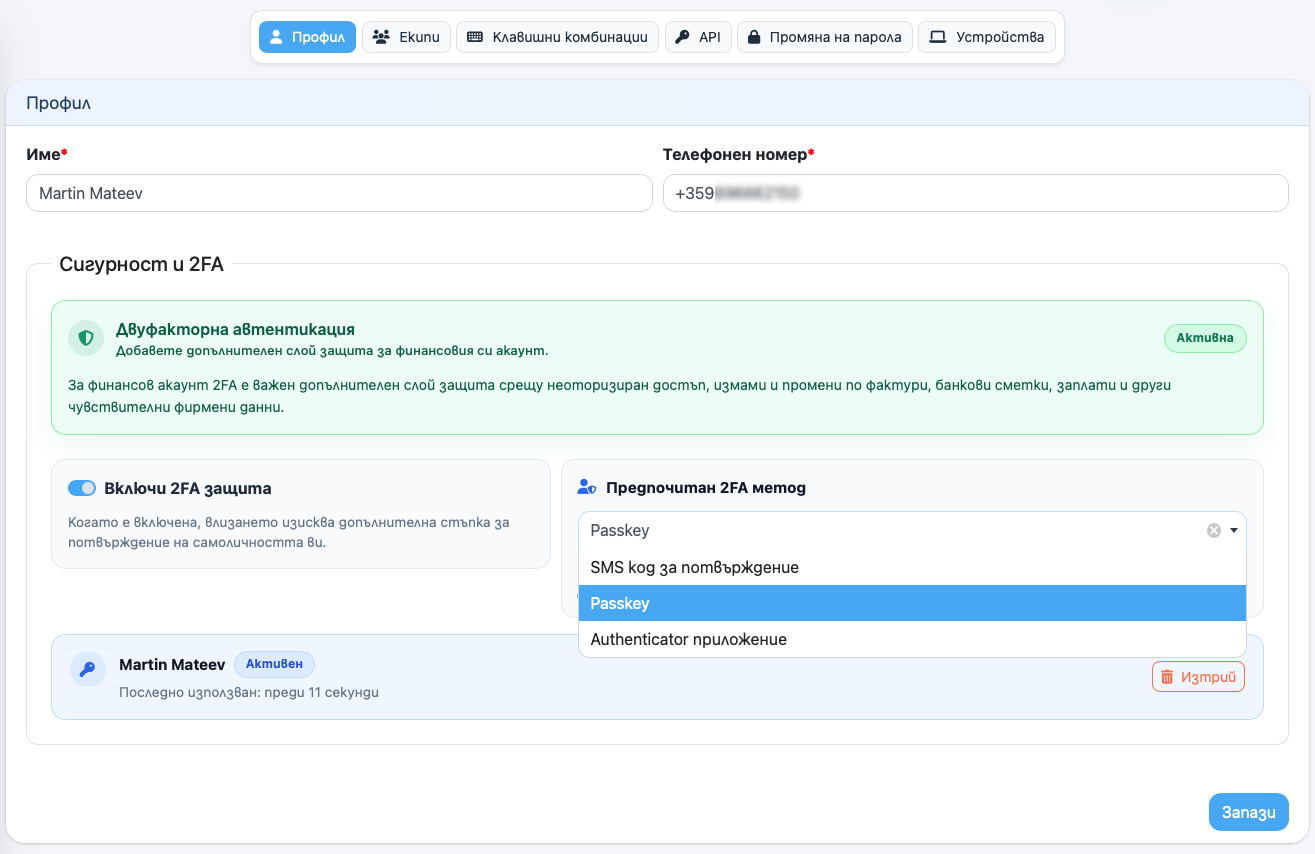
Task: Click the blue key icon next to Martin Mateev
Action: click(88, 670)
